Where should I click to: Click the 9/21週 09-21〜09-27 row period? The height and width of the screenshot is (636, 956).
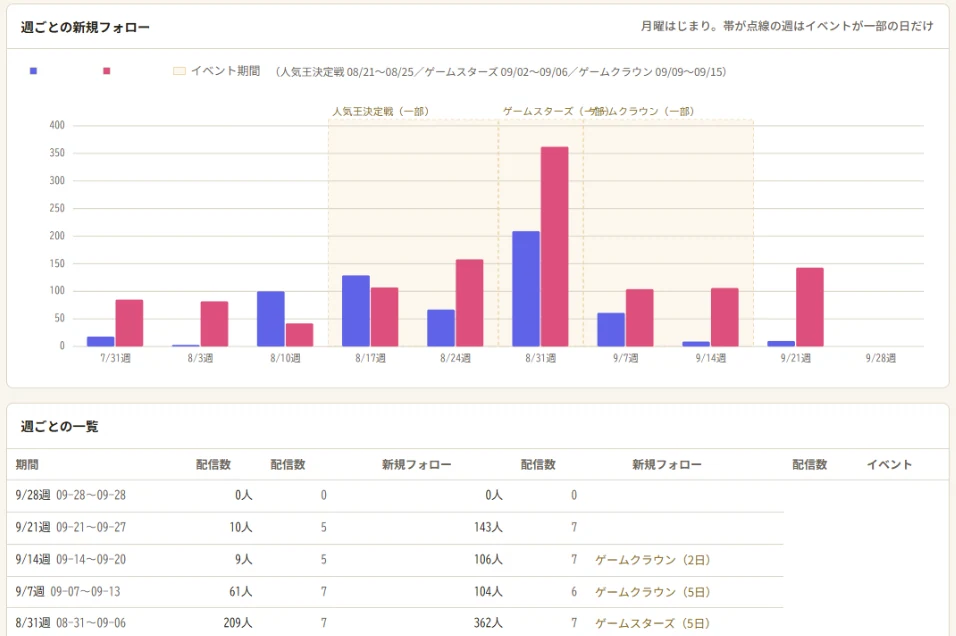click(x=71, y=527)
